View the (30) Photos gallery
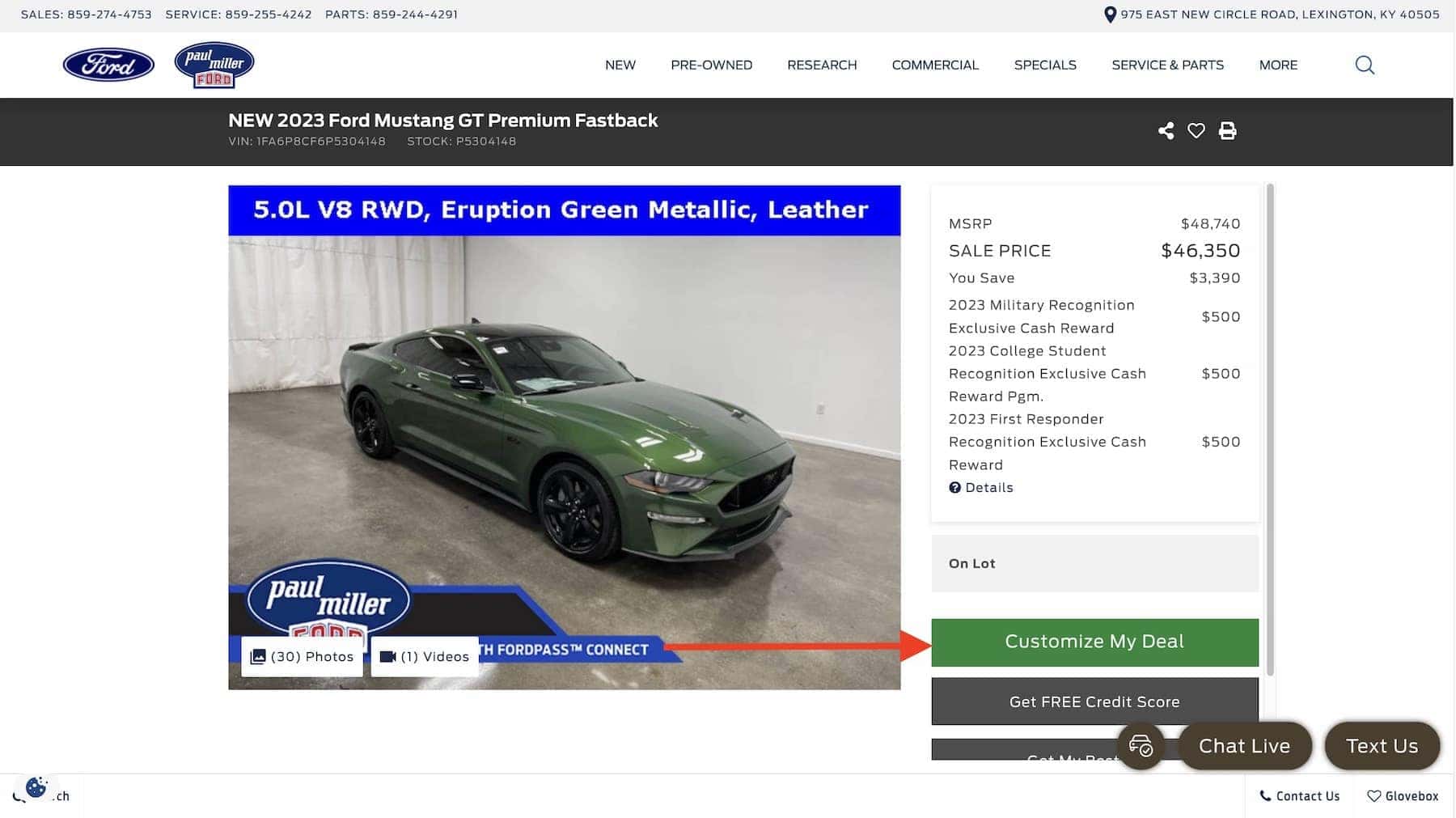This screenshot has width=1456, height=818. click(x=302, y=656)
